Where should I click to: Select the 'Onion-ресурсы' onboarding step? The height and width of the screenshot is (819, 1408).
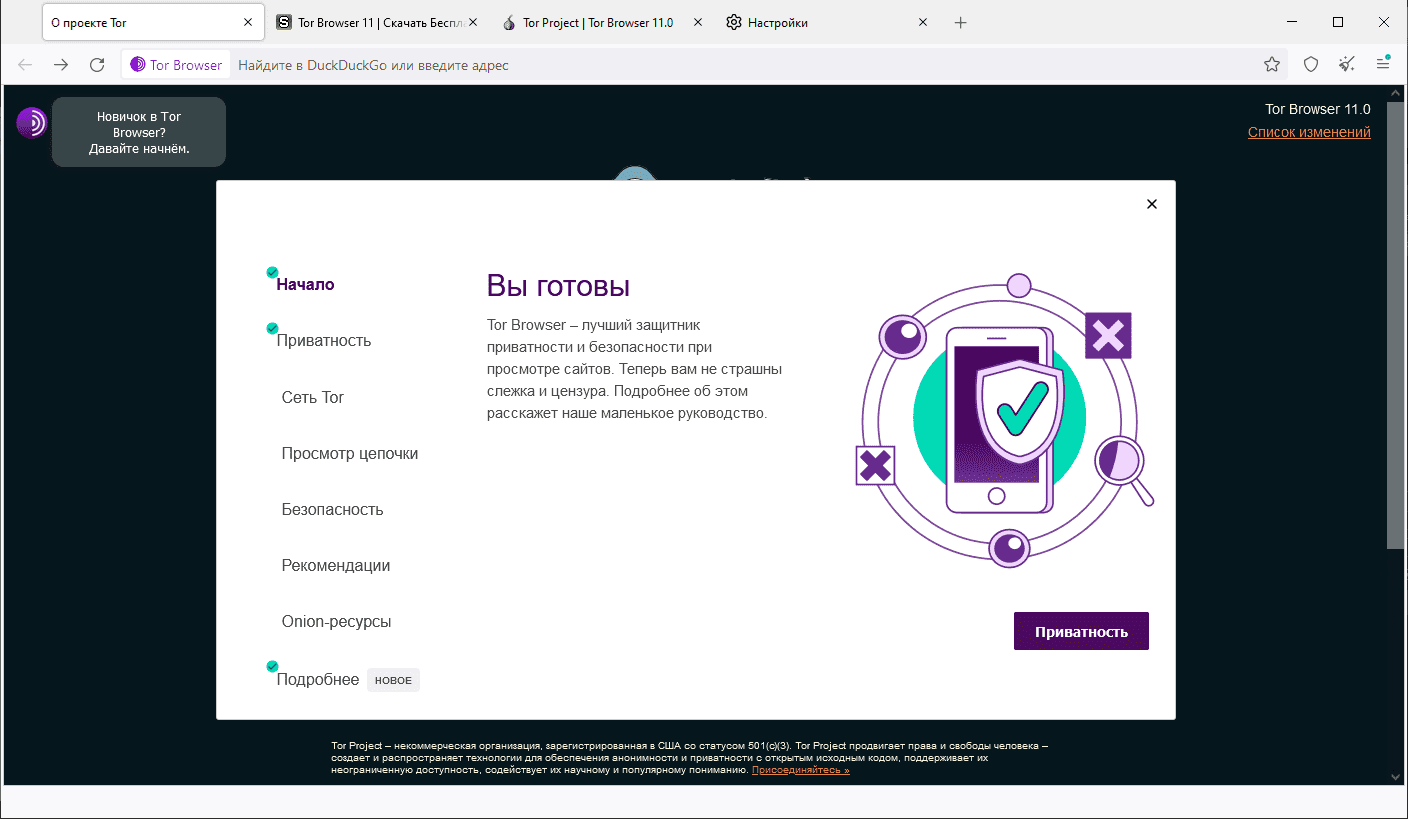pyautogui.click(x=337, y=621)
